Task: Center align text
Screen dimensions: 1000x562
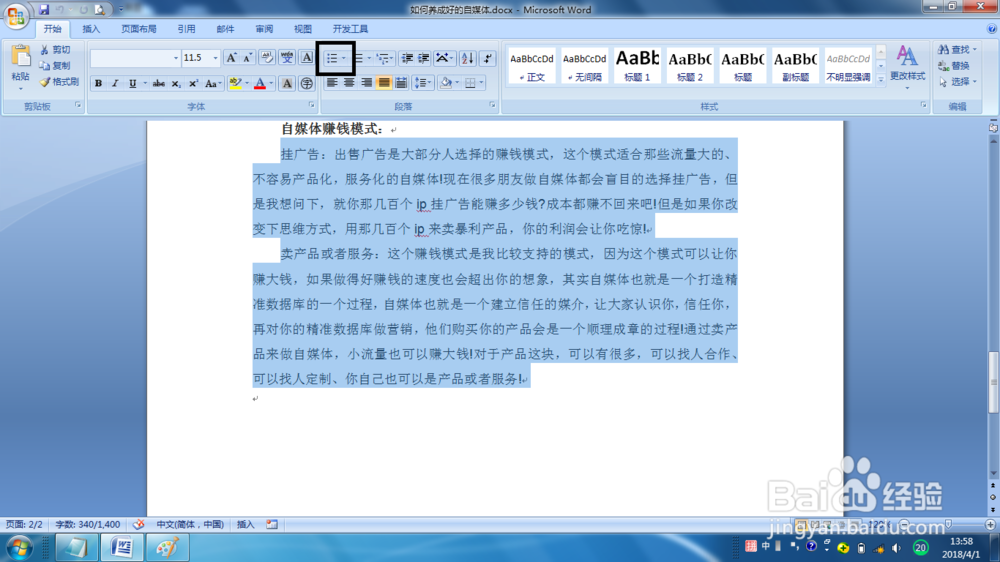Action: click(x=349, y=82)
